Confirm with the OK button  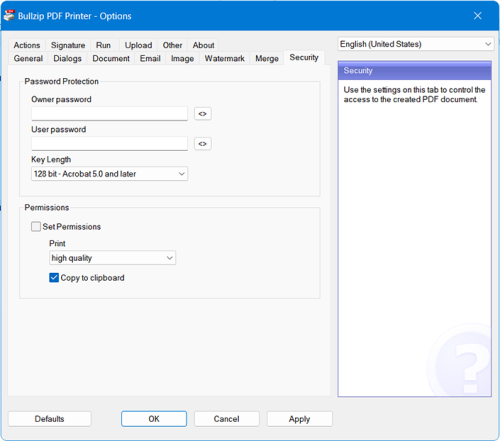pos(154,419)
